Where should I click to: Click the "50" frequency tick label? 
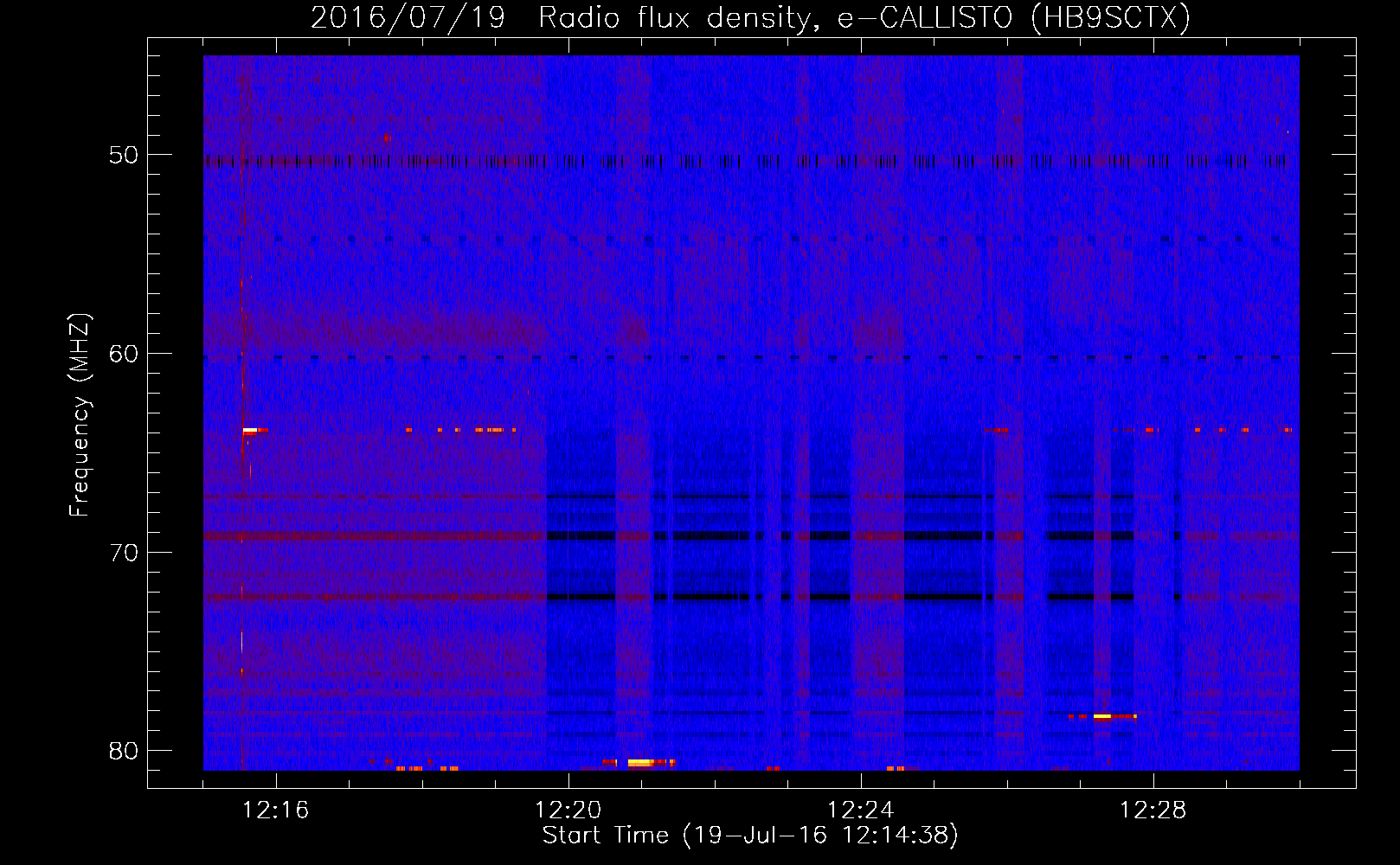124,155
